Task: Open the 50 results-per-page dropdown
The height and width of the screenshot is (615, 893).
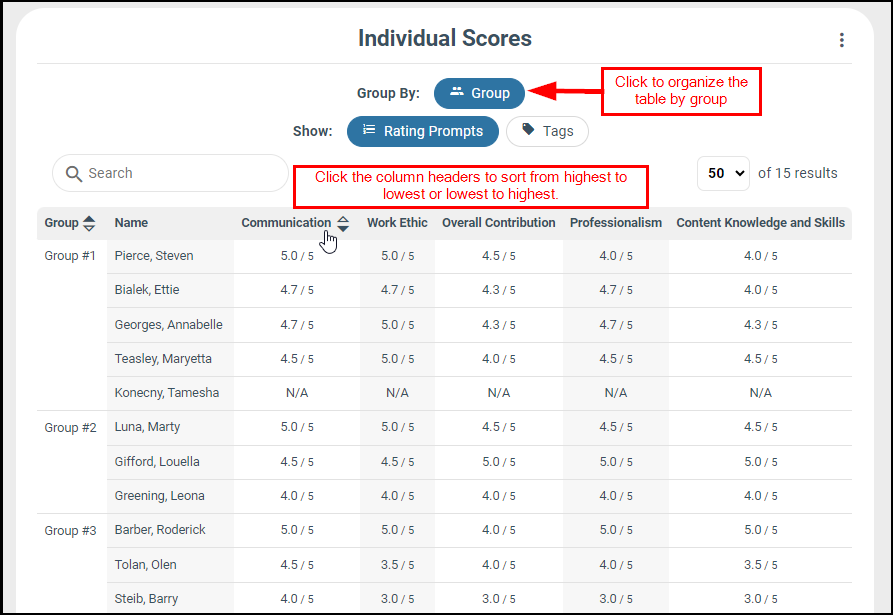Action: point(723,173)
